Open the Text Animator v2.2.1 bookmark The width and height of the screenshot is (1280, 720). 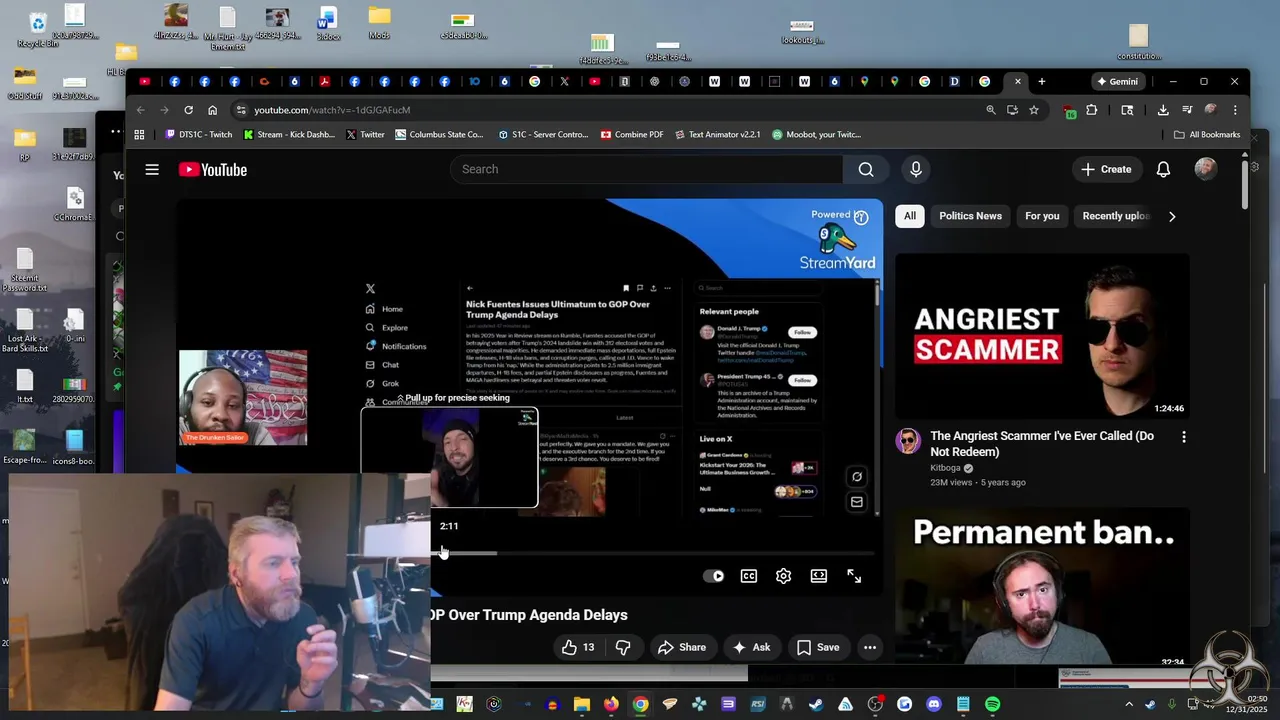point(718,134)
